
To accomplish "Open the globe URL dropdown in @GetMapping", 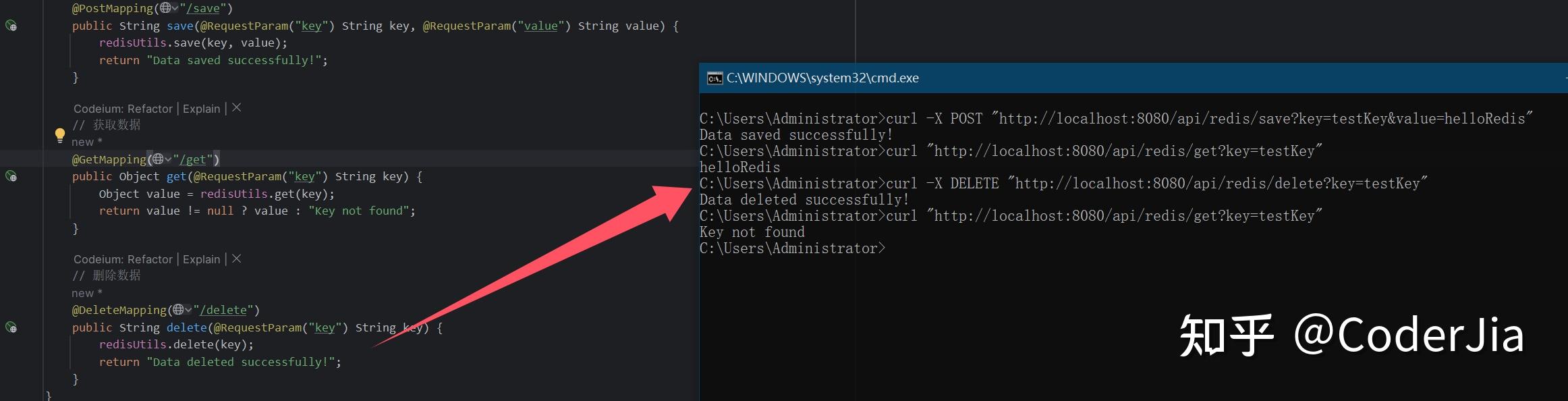I will click(x=161, y=159).
